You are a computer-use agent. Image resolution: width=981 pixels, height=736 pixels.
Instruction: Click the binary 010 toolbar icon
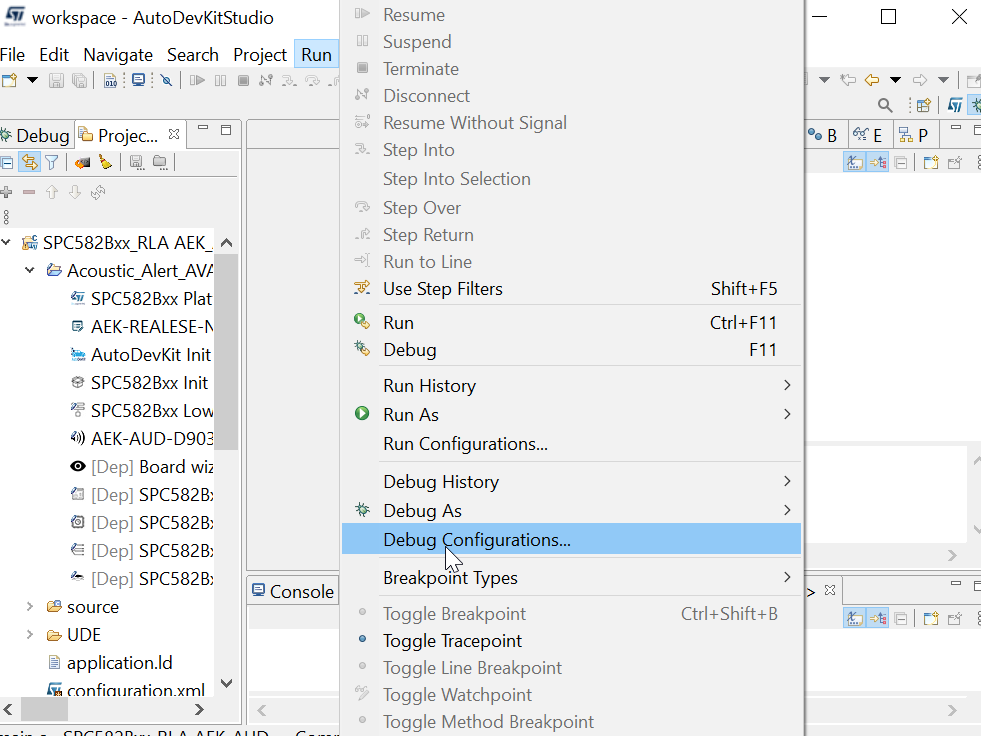(x=110, y=80)
